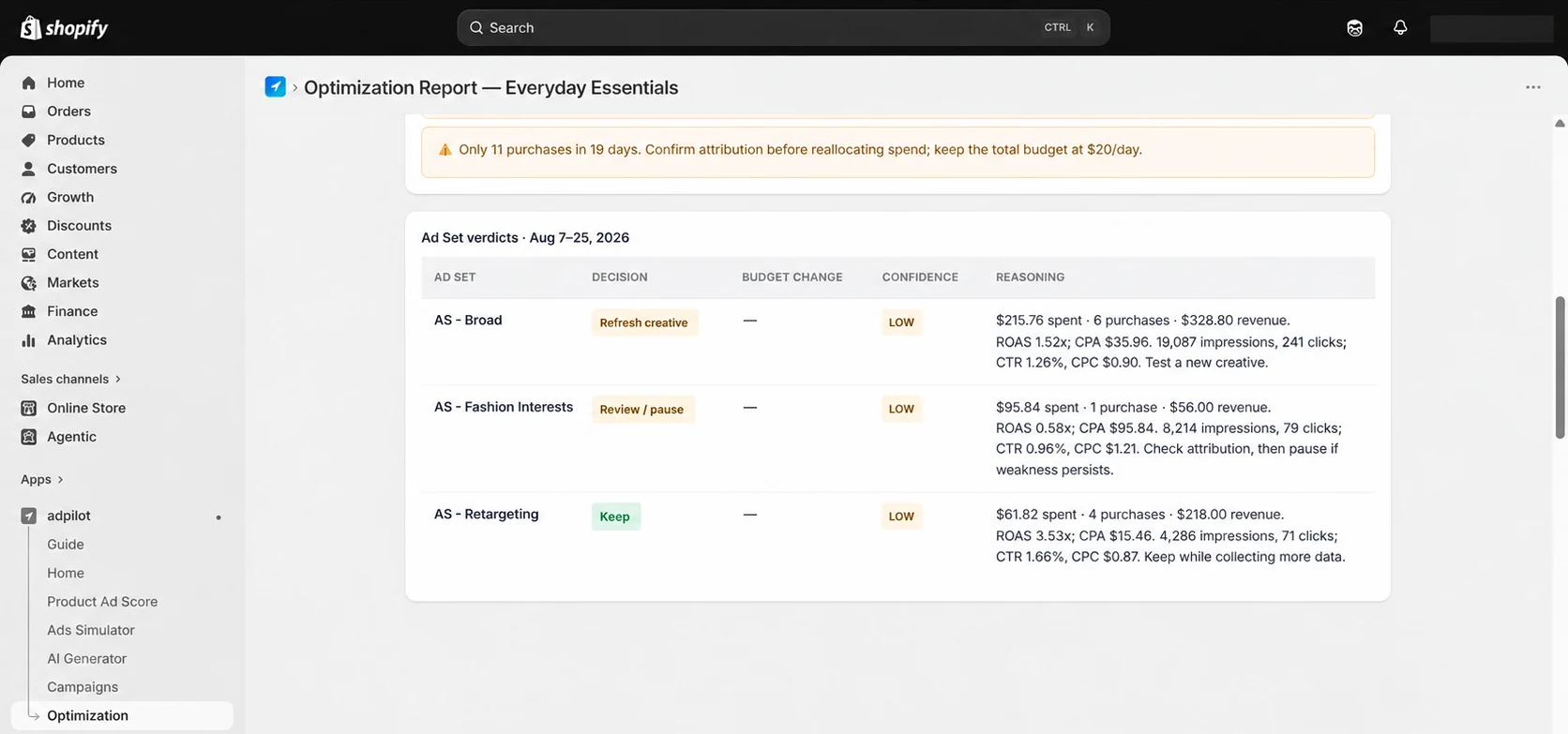Click the Shopify logo

(64, 28)
